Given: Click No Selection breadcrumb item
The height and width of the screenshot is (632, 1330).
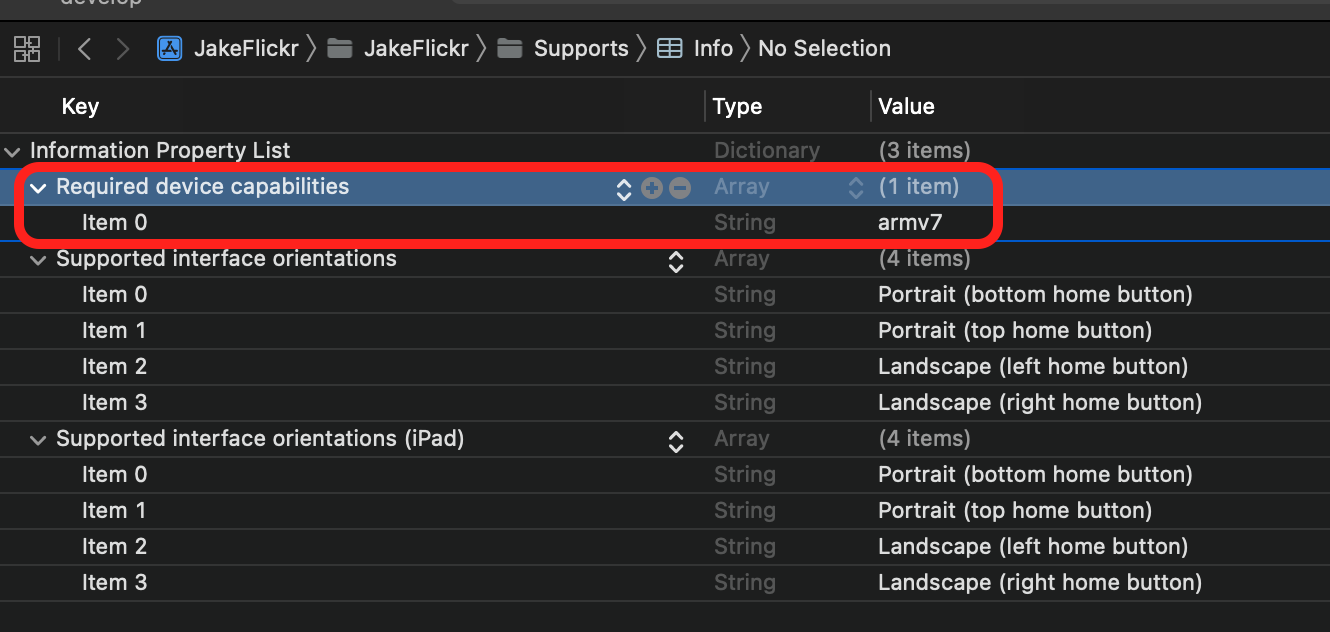Looking at the screenshot, I should [x=824, y=48].
